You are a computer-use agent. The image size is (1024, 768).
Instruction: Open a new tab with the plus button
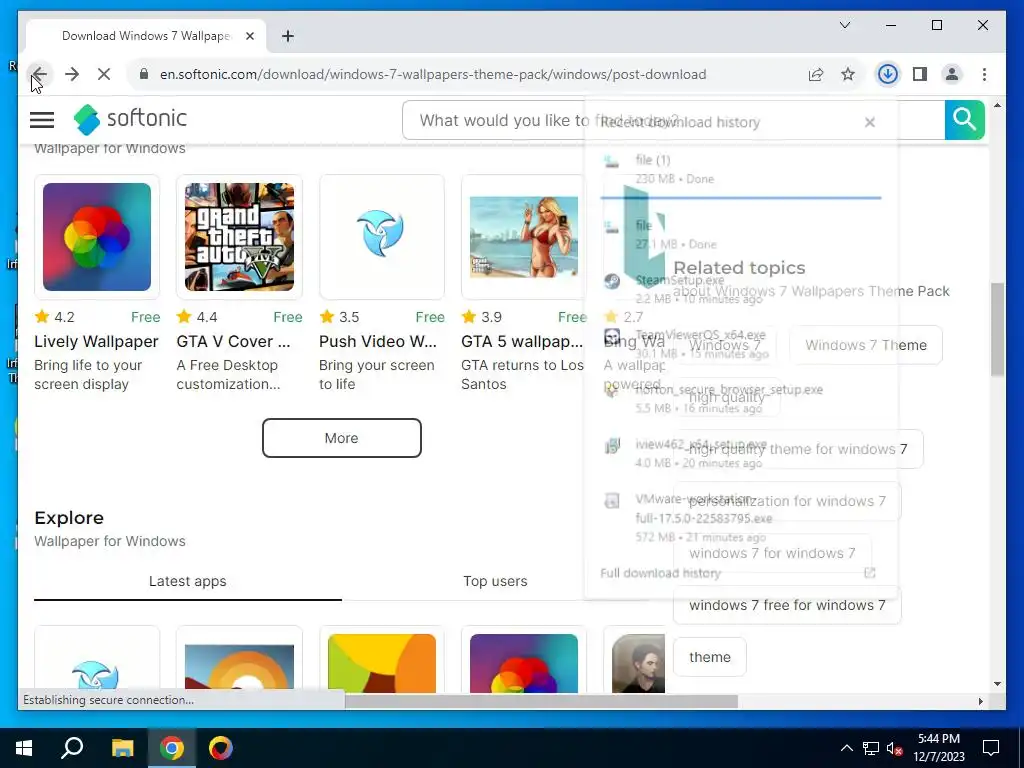287,36
